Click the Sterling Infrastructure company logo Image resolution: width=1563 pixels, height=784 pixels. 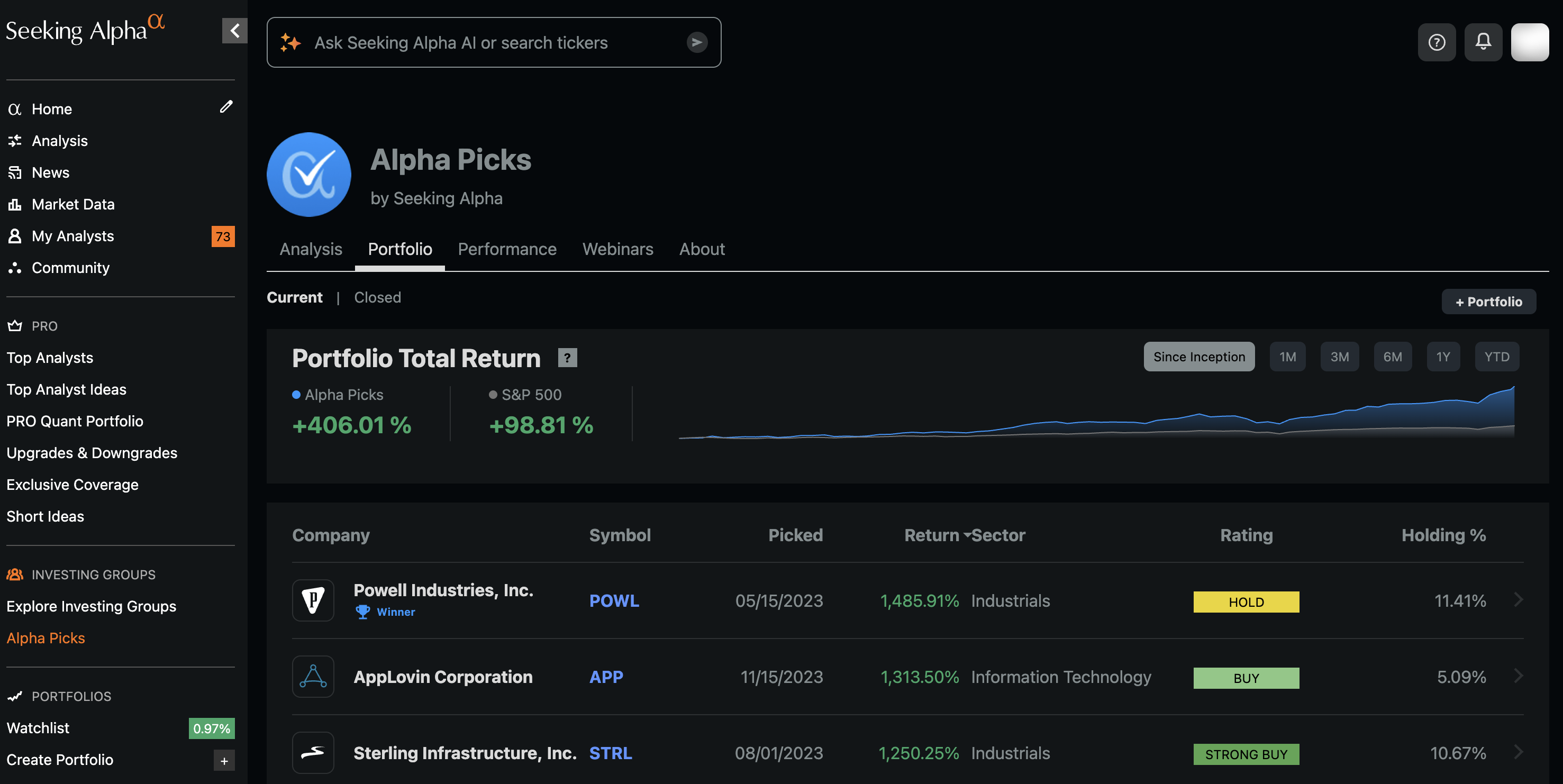coord(313,752)
